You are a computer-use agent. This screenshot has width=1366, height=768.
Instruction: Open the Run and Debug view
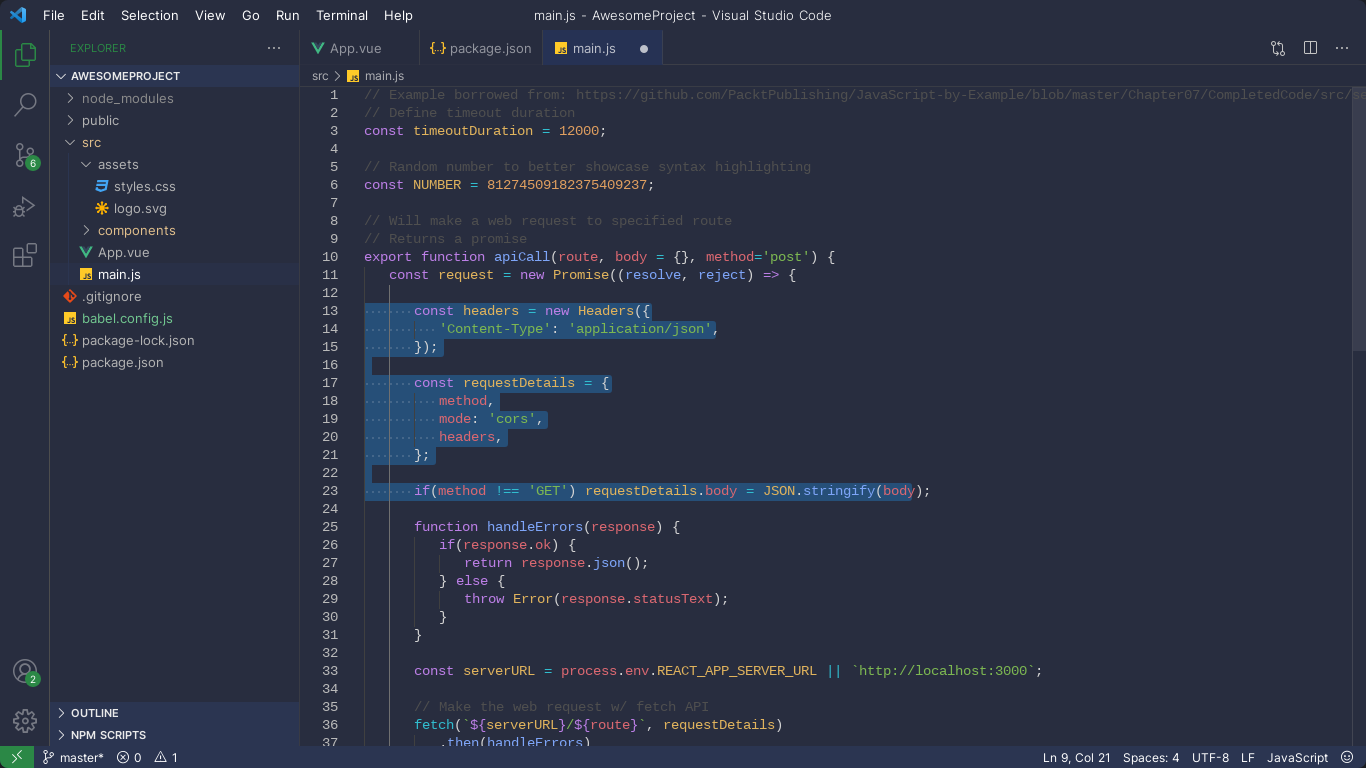click(x=25, y=206)
